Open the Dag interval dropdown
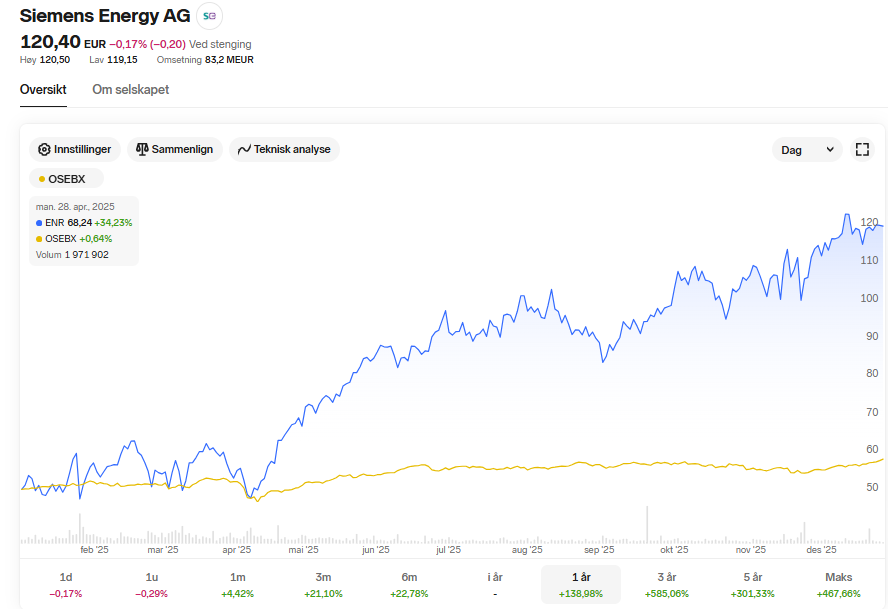 click(x=806, y=150)
